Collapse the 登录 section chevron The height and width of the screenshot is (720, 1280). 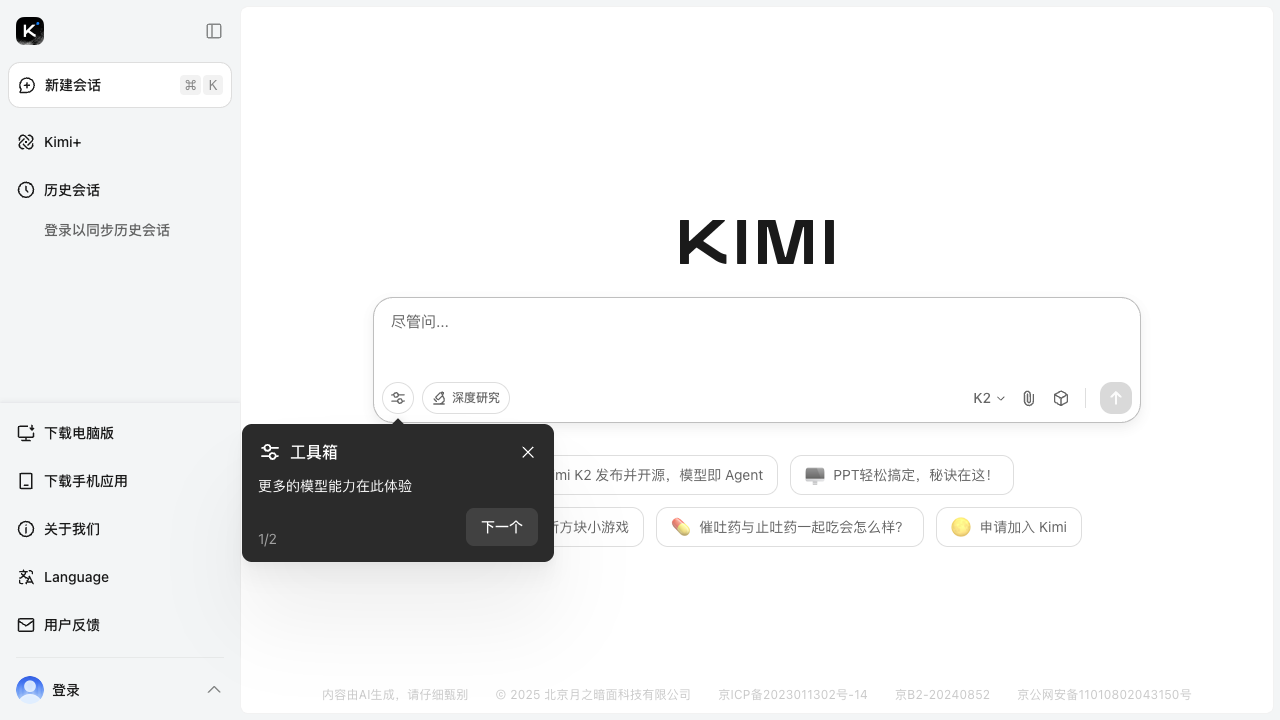pos(214,690)
